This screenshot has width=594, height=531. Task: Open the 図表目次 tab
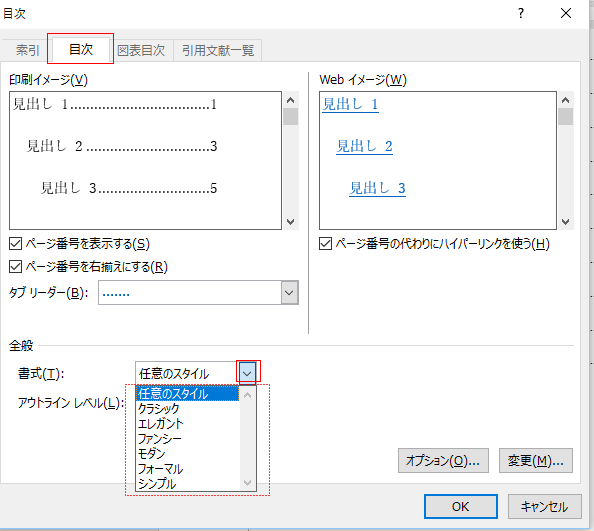141,50
